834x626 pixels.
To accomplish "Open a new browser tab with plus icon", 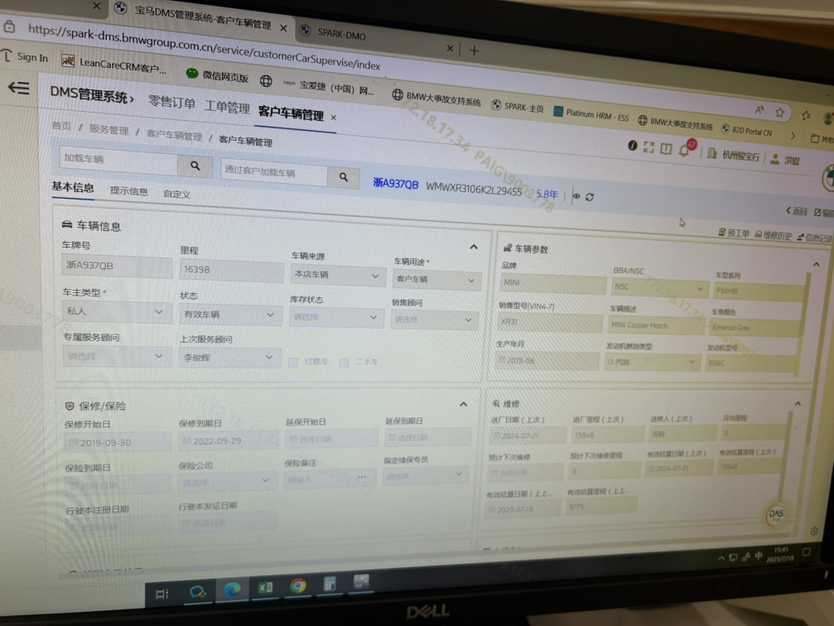I will tap(474, 51).
